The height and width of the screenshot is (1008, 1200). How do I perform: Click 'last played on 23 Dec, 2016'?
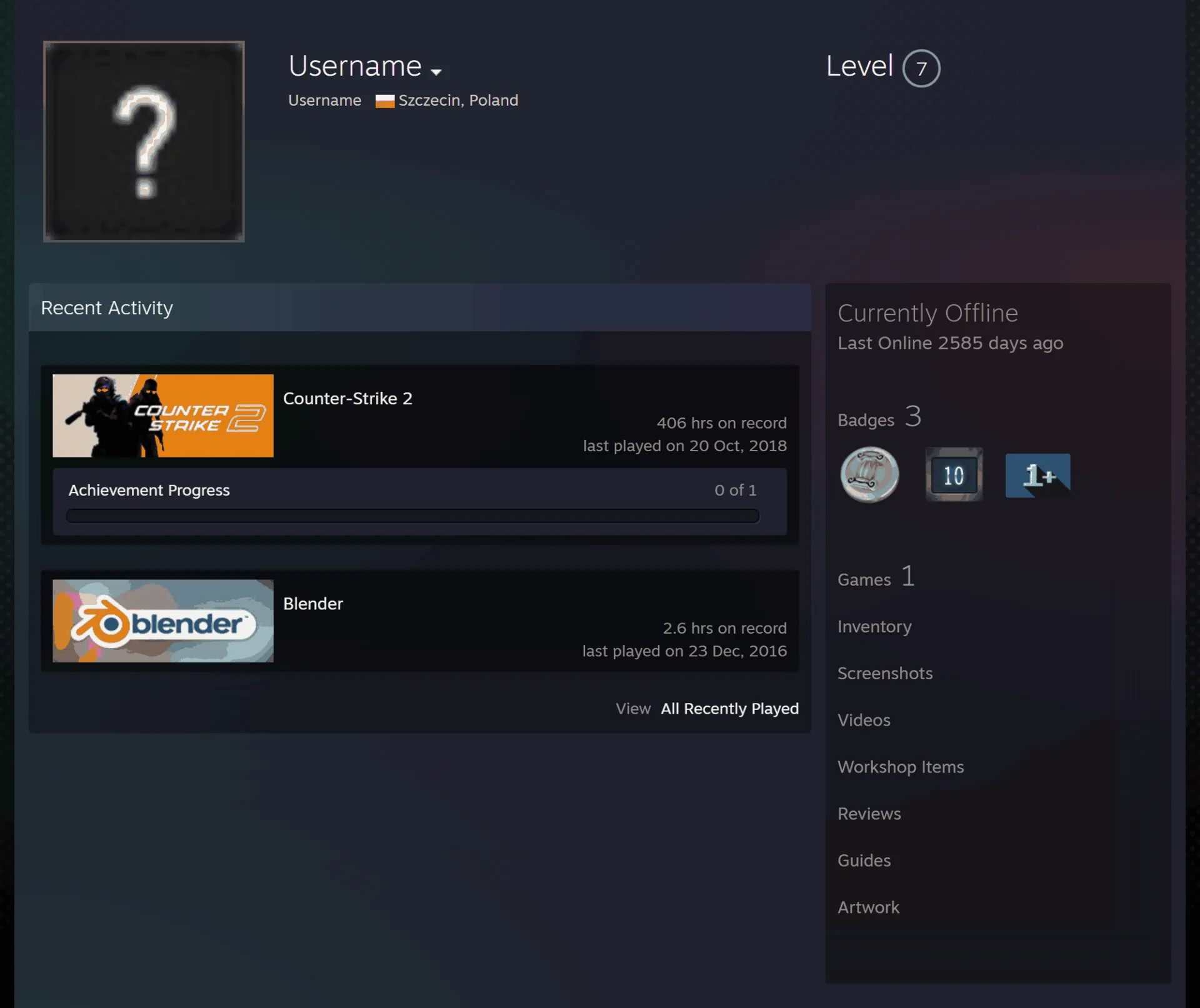click(x=684, y=651)
